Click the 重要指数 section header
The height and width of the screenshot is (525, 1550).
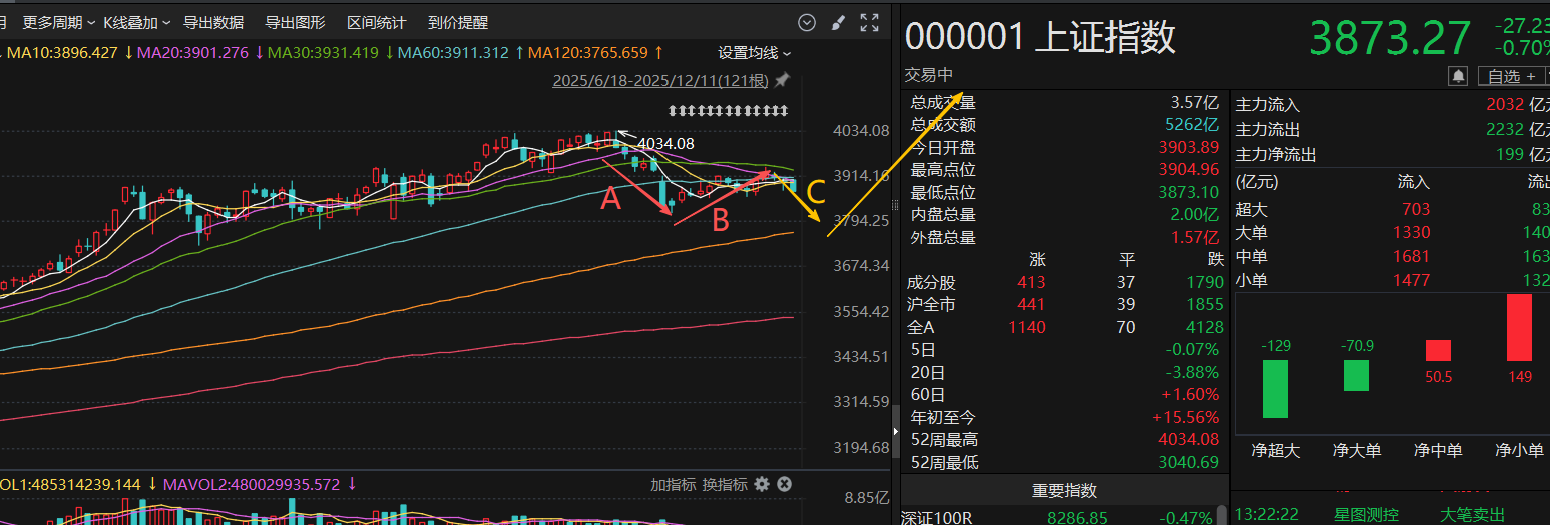pos(1064,491)
